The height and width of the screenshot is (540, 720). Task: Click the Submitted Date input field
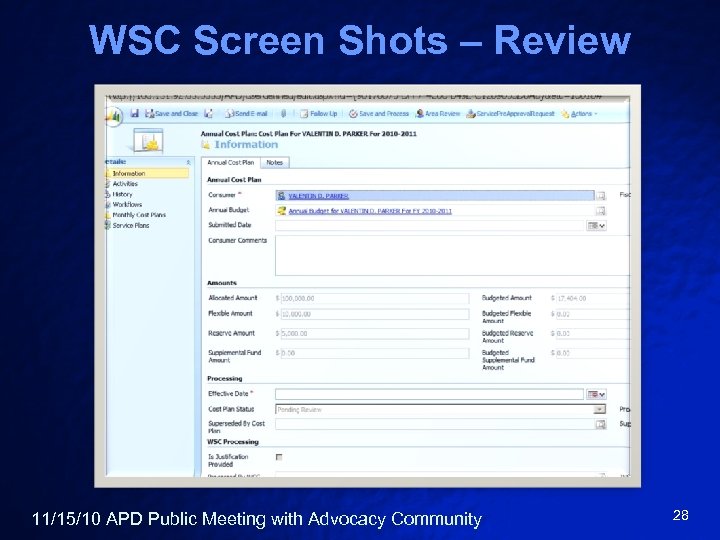coord(430,225)
